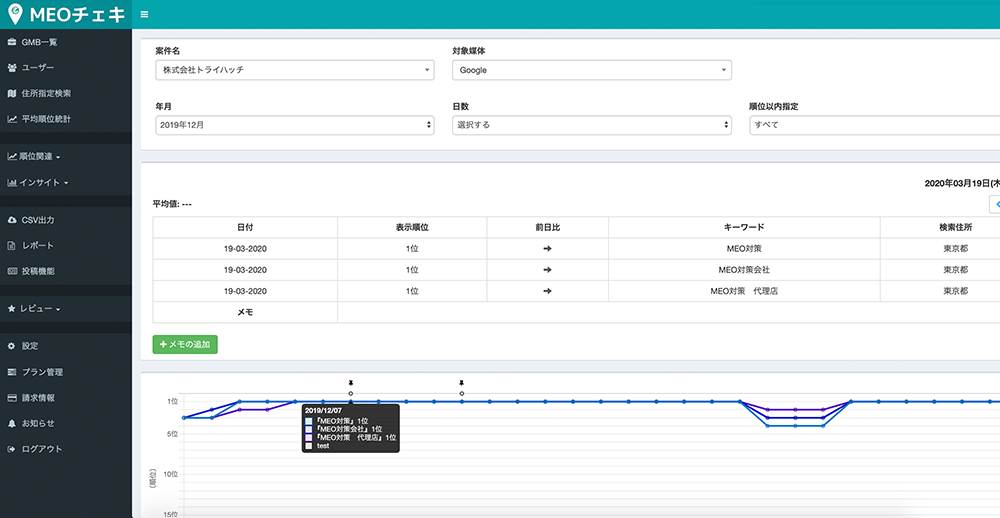
Task: Click the bar chart icon beside インサイト
Action: pos(11,182)
